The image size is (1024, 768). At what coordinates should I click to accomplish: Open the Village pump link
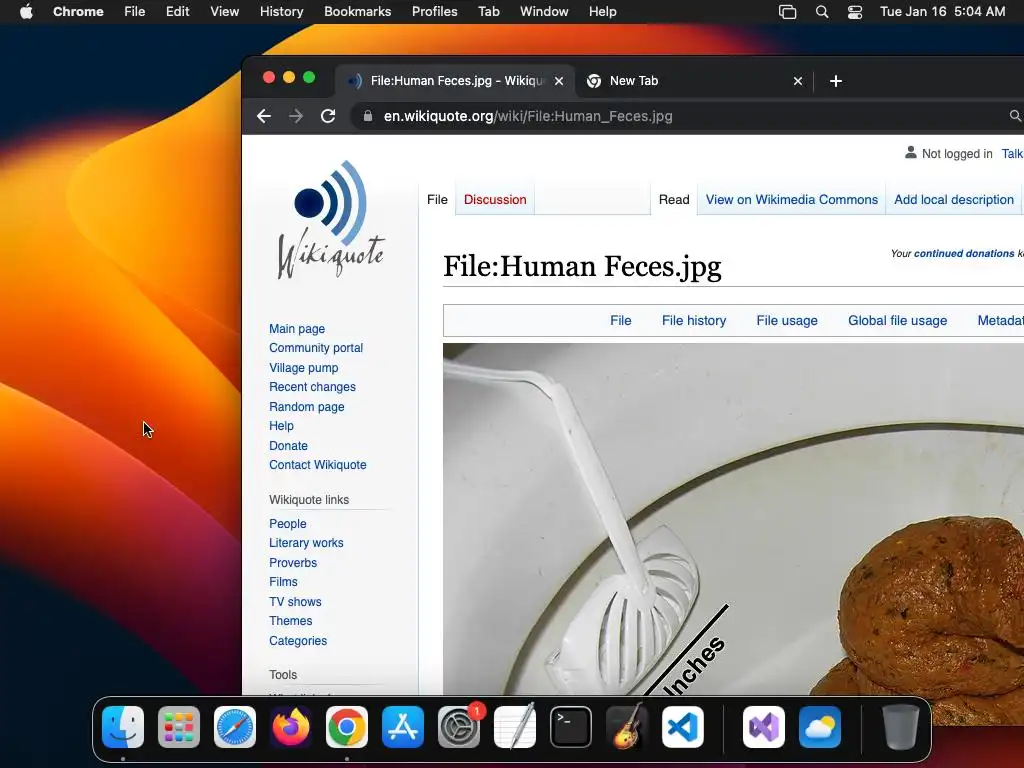coord(304,368)
